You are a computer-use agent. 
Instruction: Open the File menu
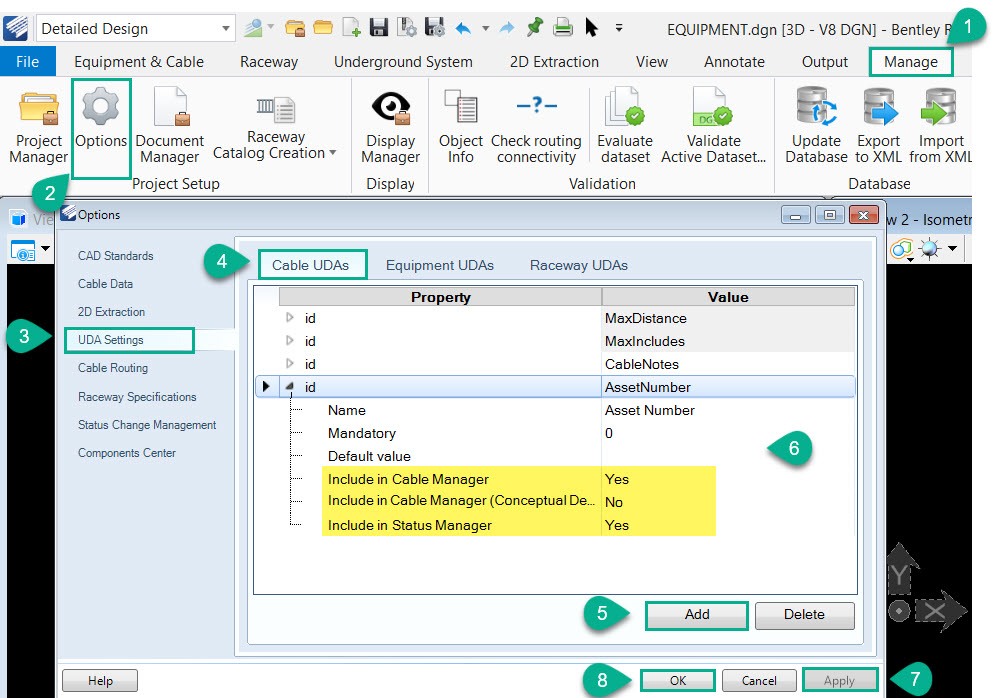coord(27,61)
